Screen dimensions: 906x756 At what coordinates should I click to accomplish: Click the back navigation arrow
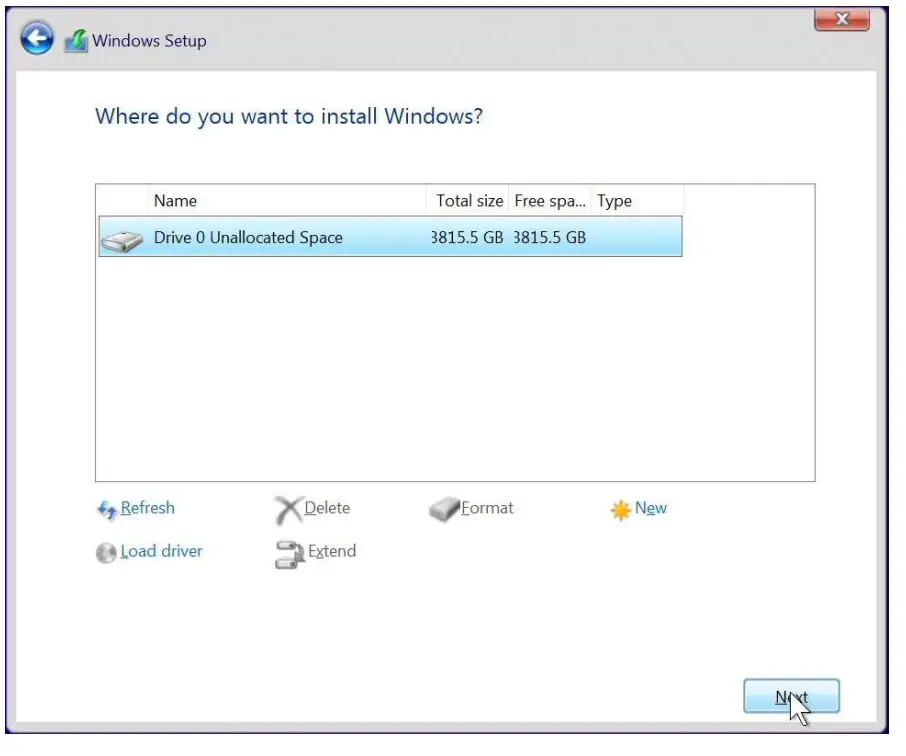click(x=36, y=37)
